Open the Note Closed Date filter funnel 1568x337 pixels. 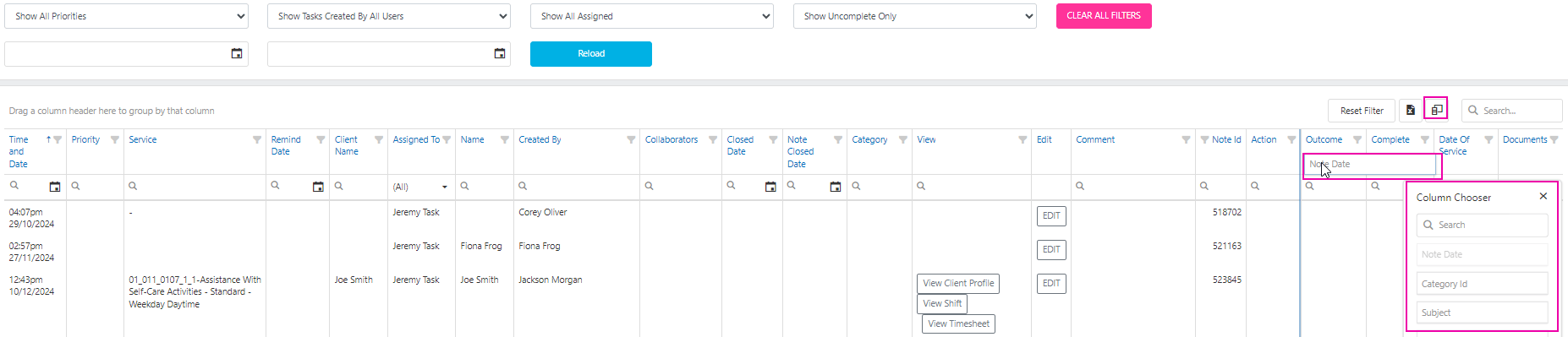tap(838, 140)
